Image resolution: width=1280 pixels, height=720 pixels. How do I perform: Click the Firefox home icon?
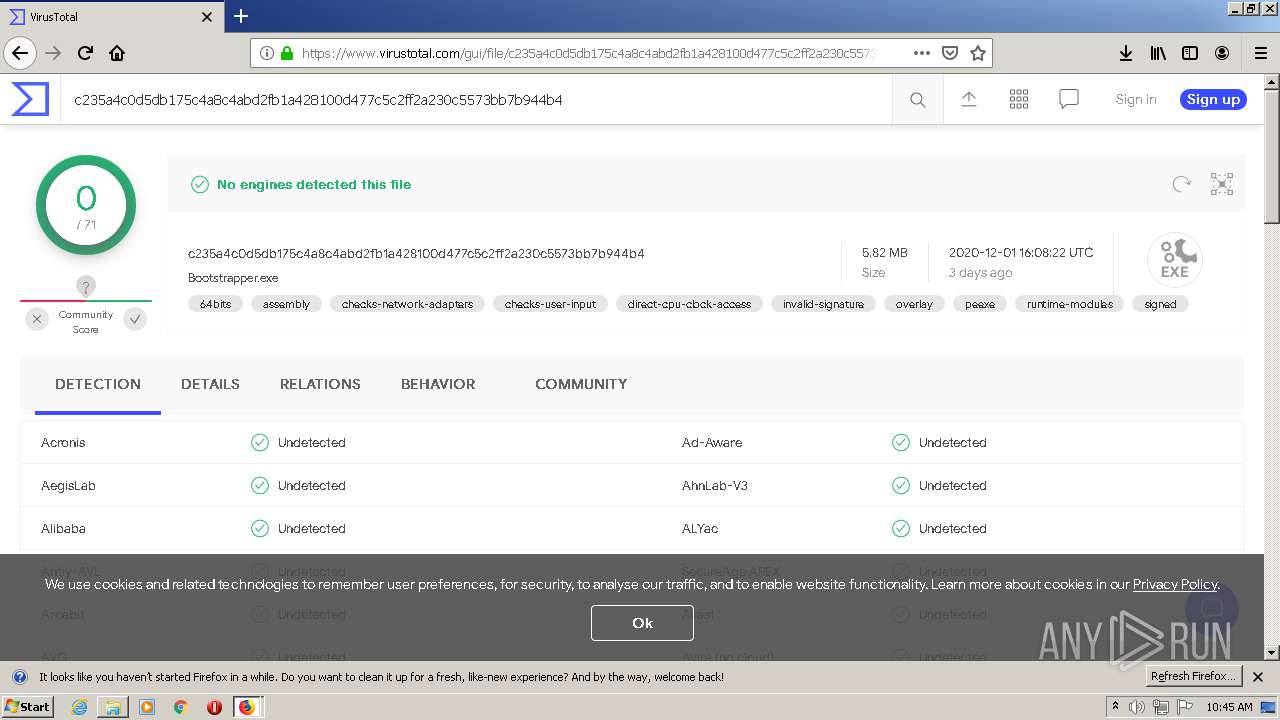point(117,53)
